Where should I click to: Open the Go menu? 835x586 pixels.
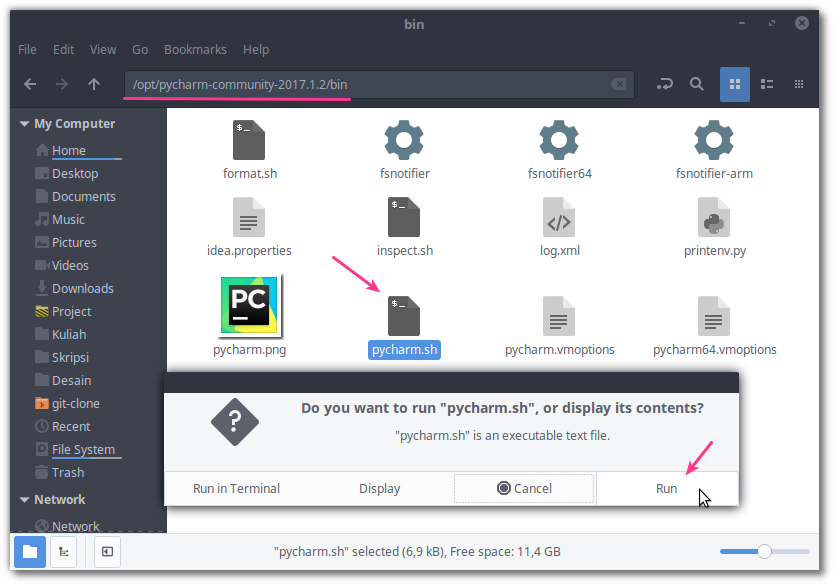[140, 49]
